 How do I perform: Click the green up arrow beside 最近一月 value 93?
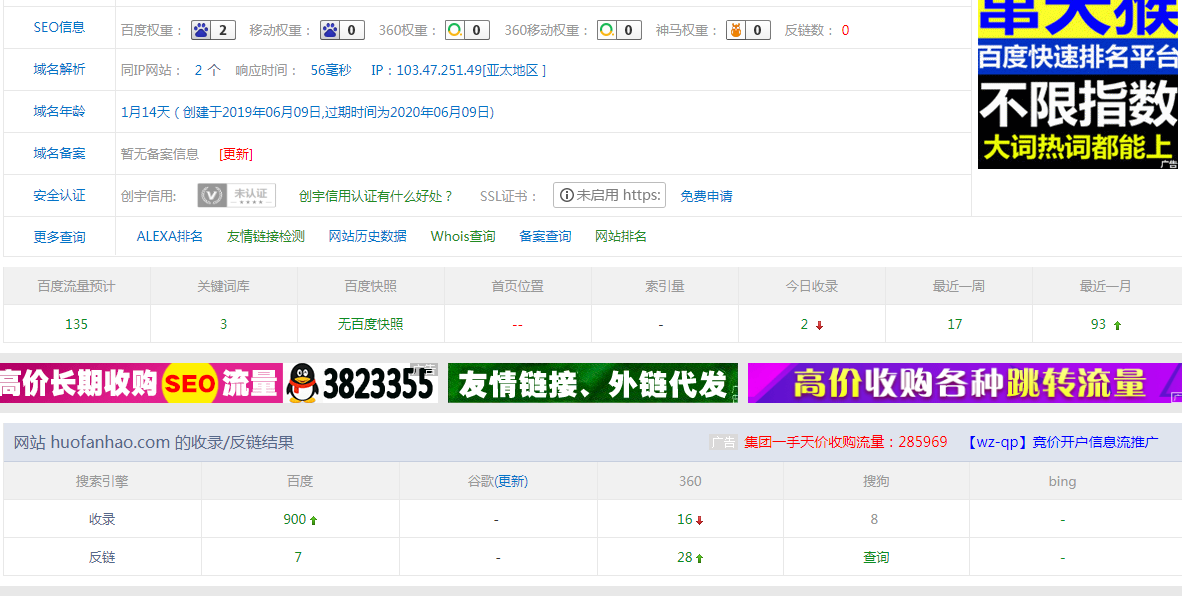[1117, 326]
